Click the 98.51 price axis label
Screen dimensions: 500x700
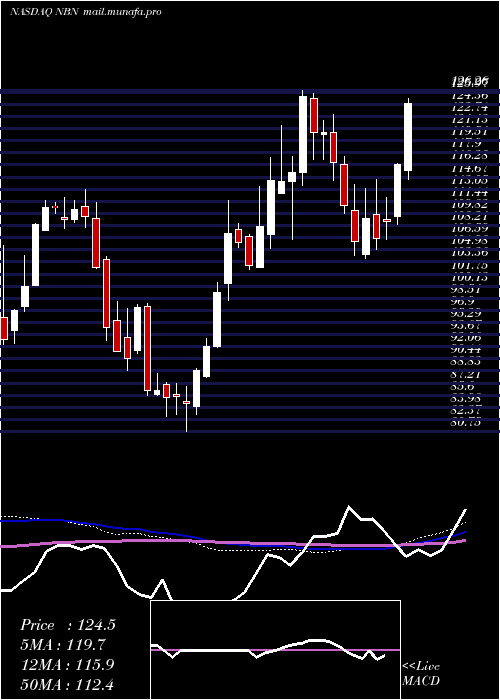[x=467, y=289]
